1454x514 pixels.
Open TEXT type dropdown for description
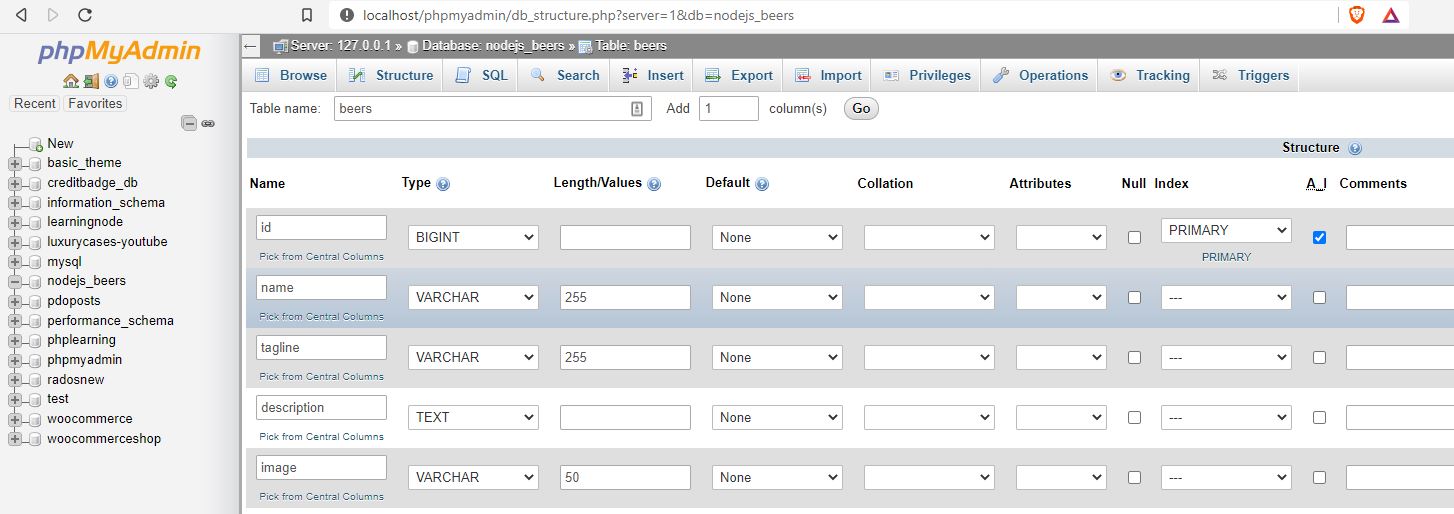click(473, 417)
